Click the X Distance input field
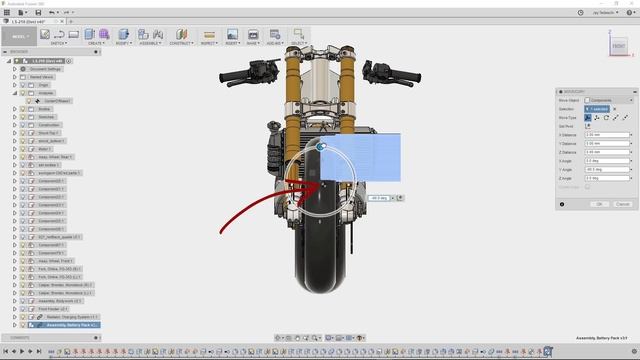Screen dimensions: 640x360 pos(607,135)
